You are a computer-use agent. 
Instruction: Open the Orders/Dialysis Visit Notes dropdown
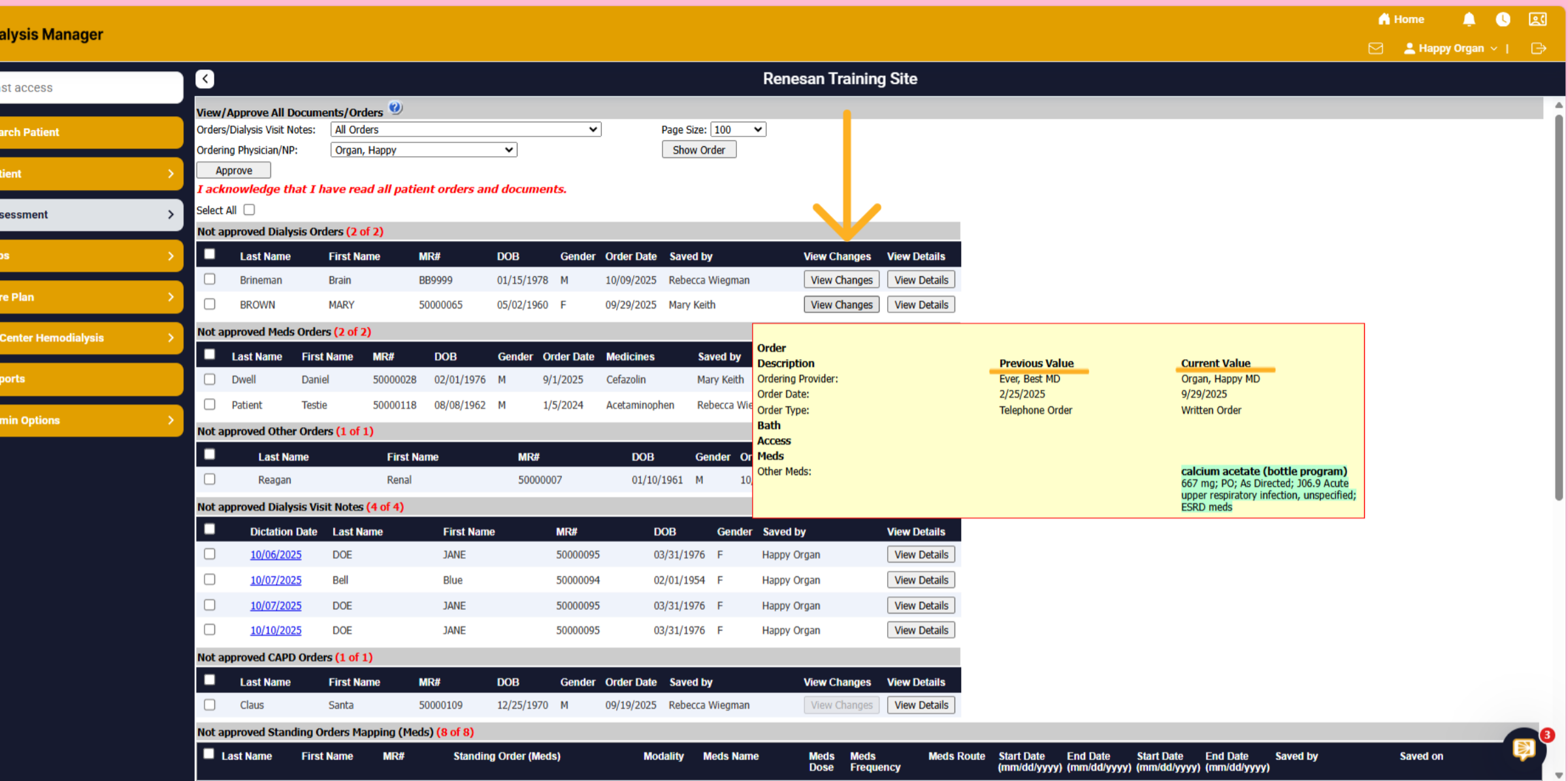[x=466, y=129]
